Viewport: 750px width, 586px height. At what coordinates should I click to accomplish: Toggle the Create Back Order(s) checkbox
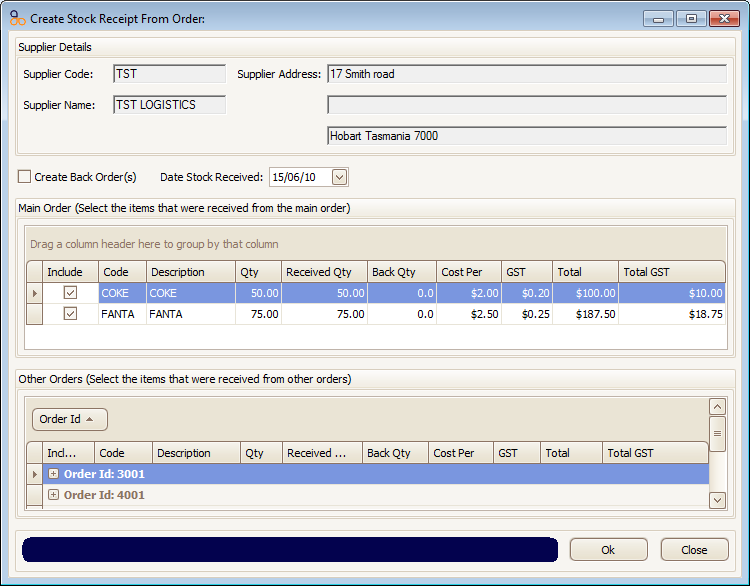pos(24,177)
